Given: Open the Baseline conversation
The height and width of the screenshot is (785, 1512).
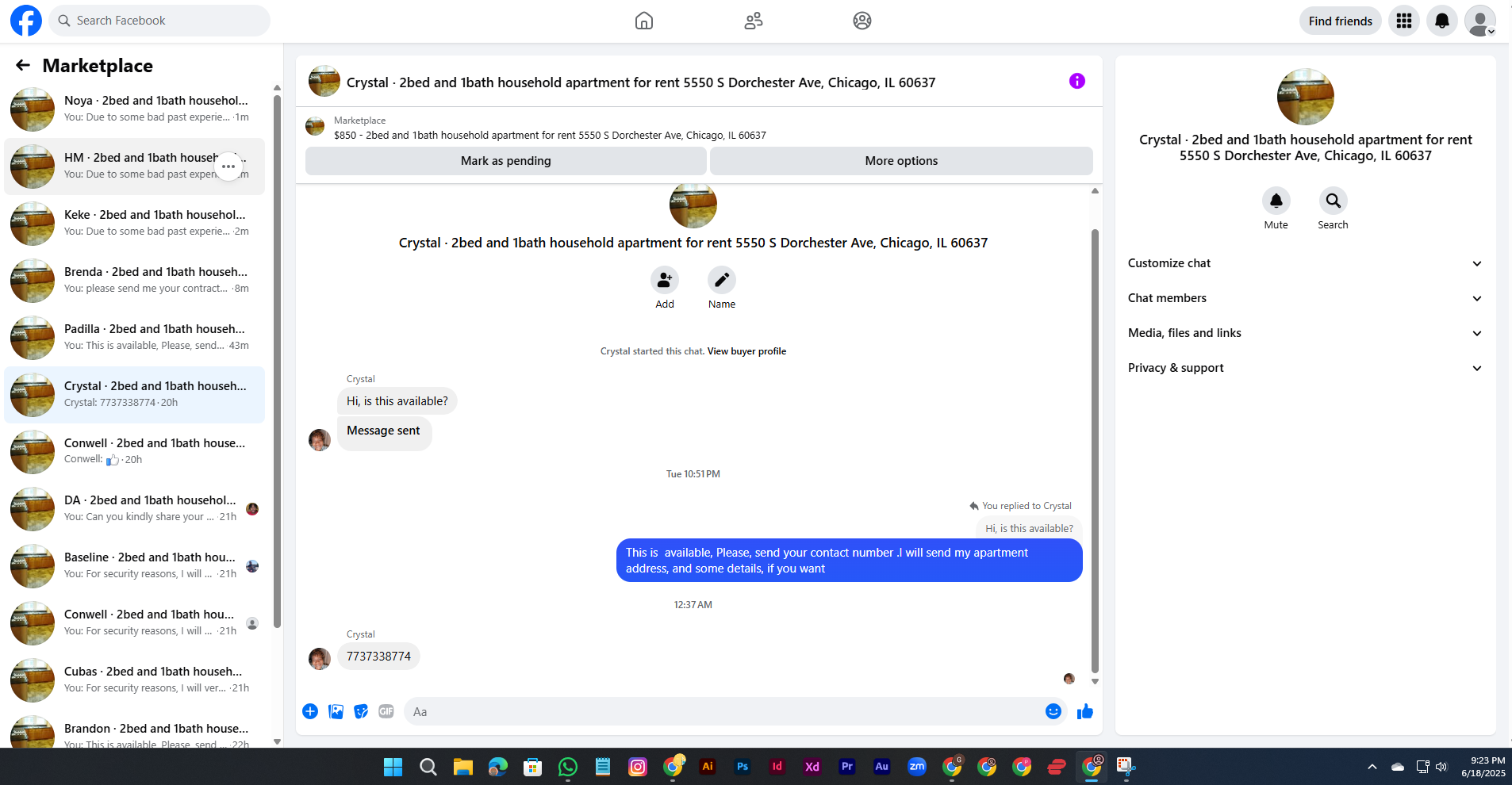Looking at the screenshot, I should pos(135,566).
